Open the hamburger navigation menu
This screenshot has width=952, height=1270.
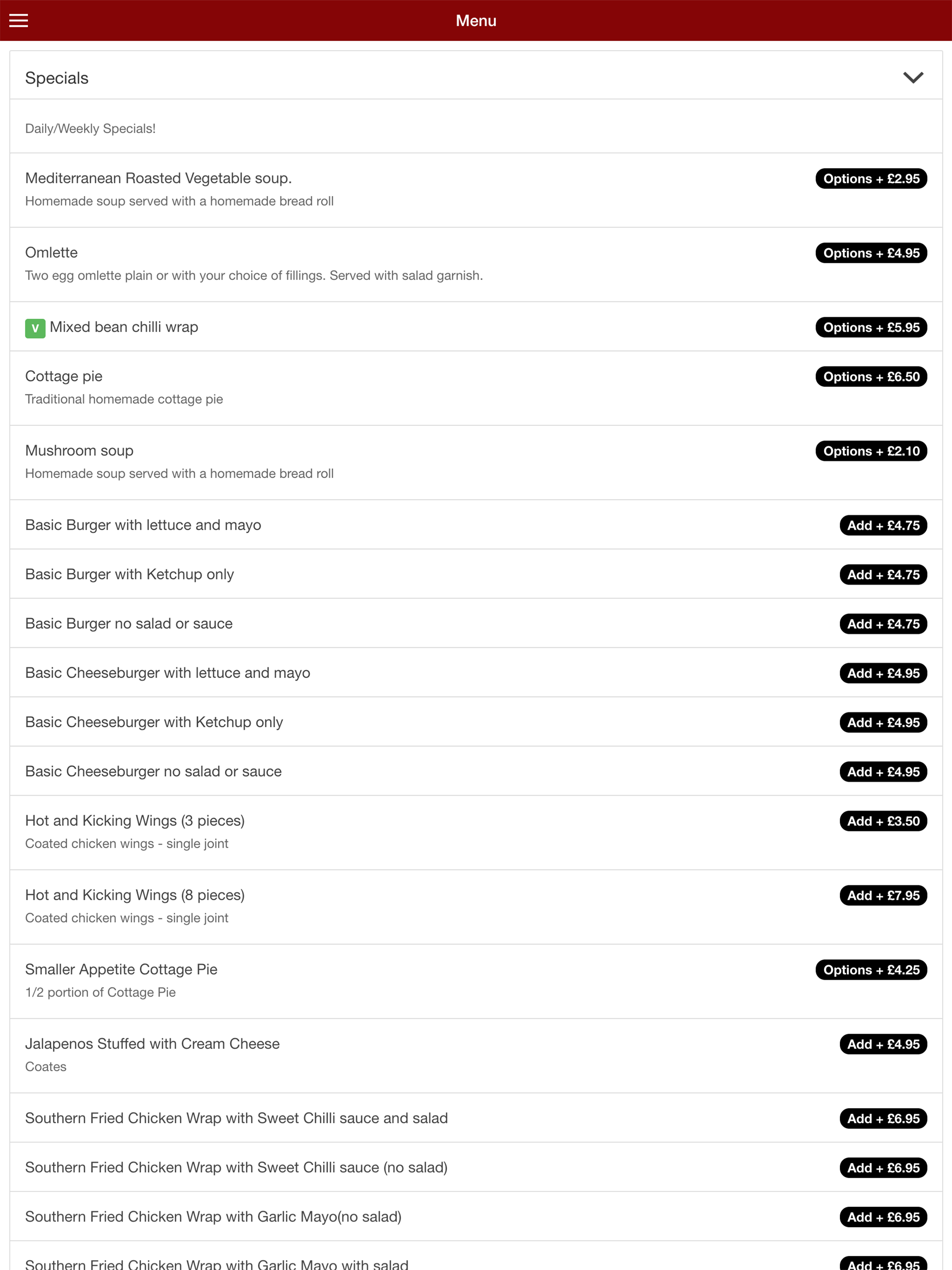[x=19, y=20]
